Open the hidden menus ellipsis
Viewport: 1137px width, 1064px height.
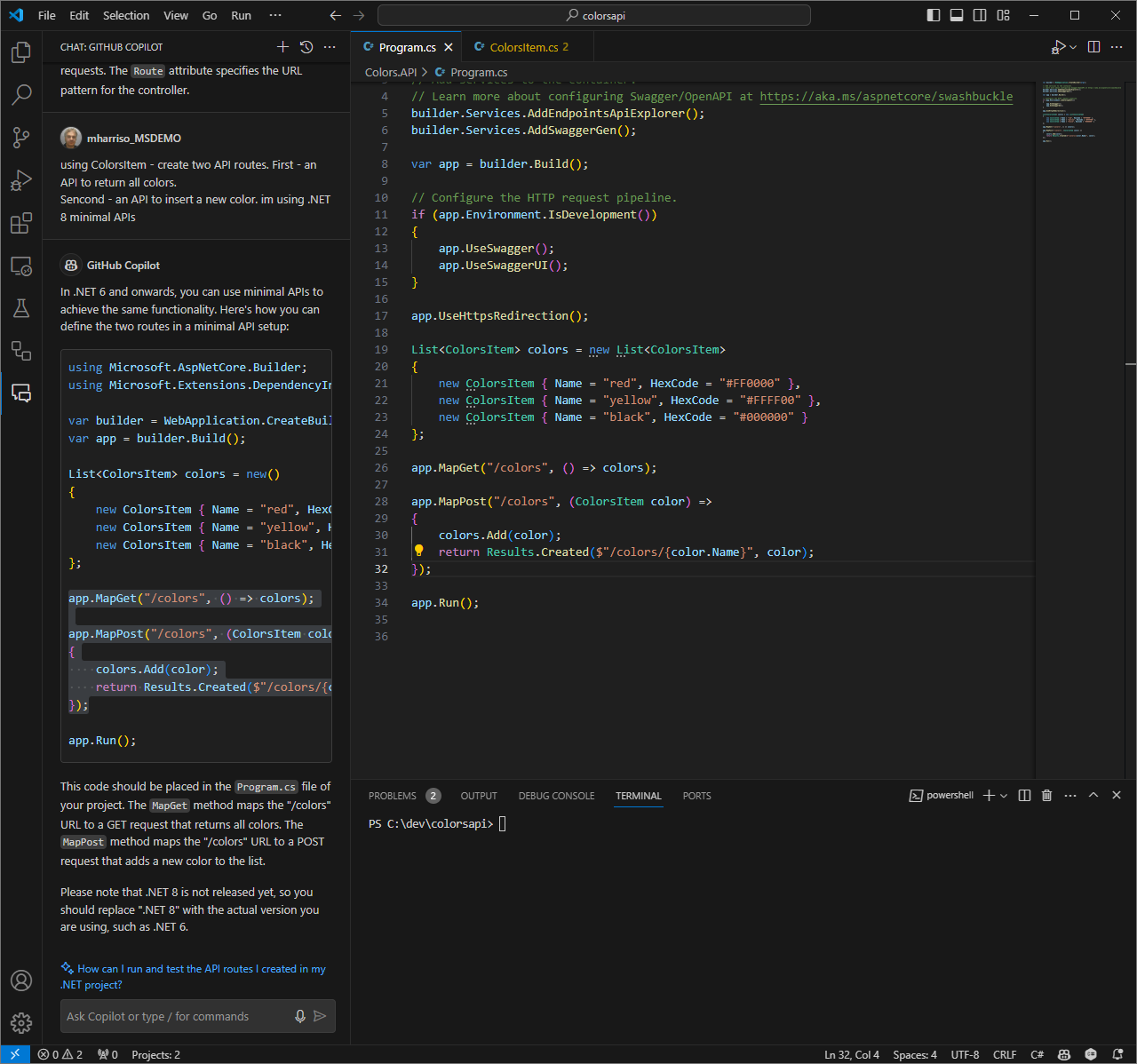point(275,15)
